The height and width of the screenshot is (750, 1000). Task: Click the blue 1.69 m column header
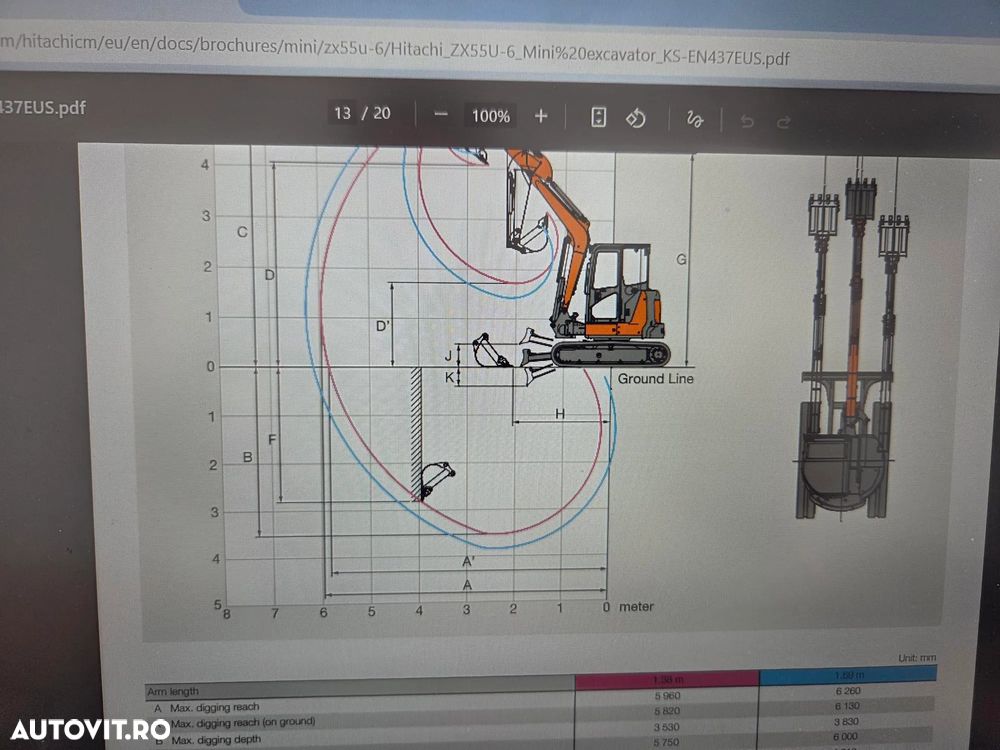pos(848,675)
